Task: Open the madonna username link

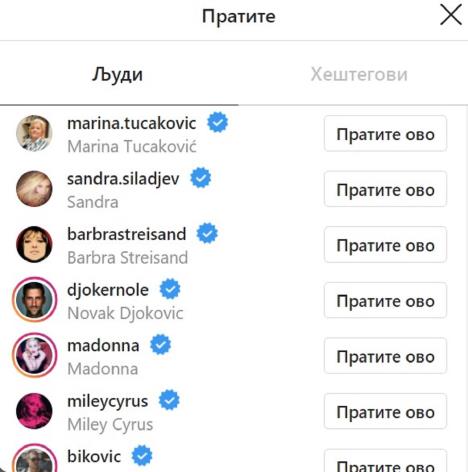Action: tap(103, 345)
